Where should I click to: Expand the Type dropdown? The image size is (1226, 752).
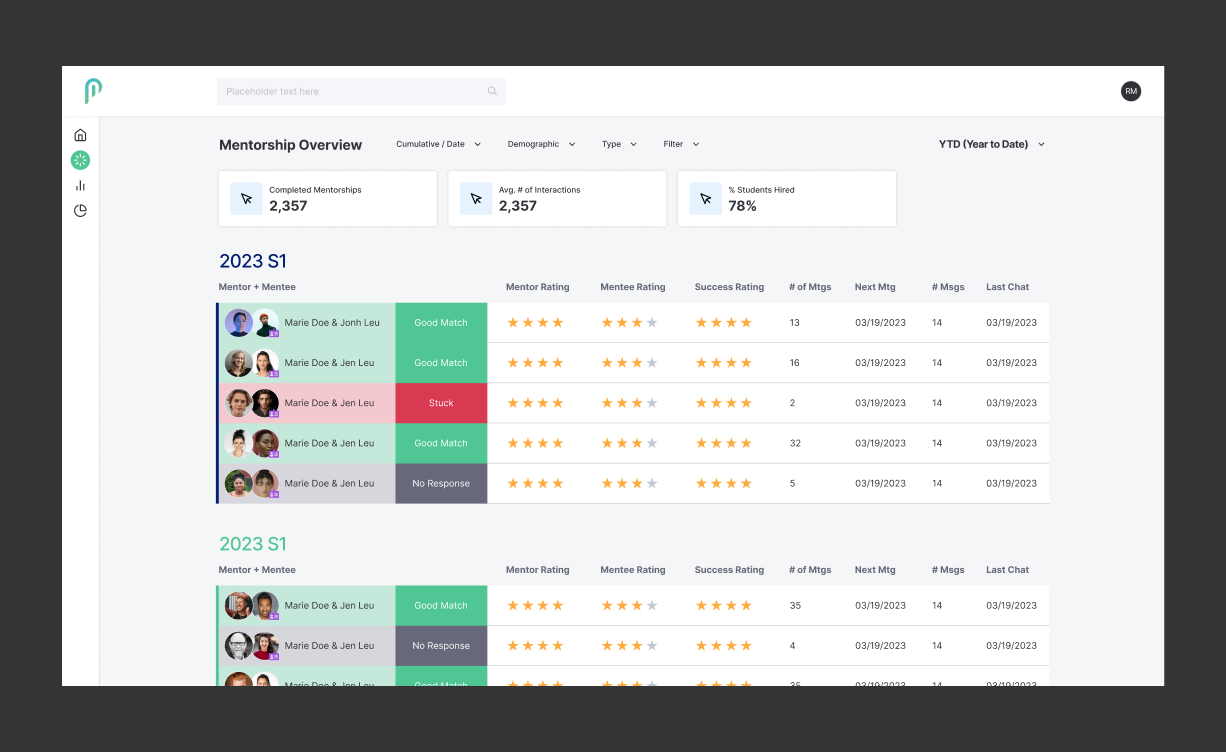(619, 144)
